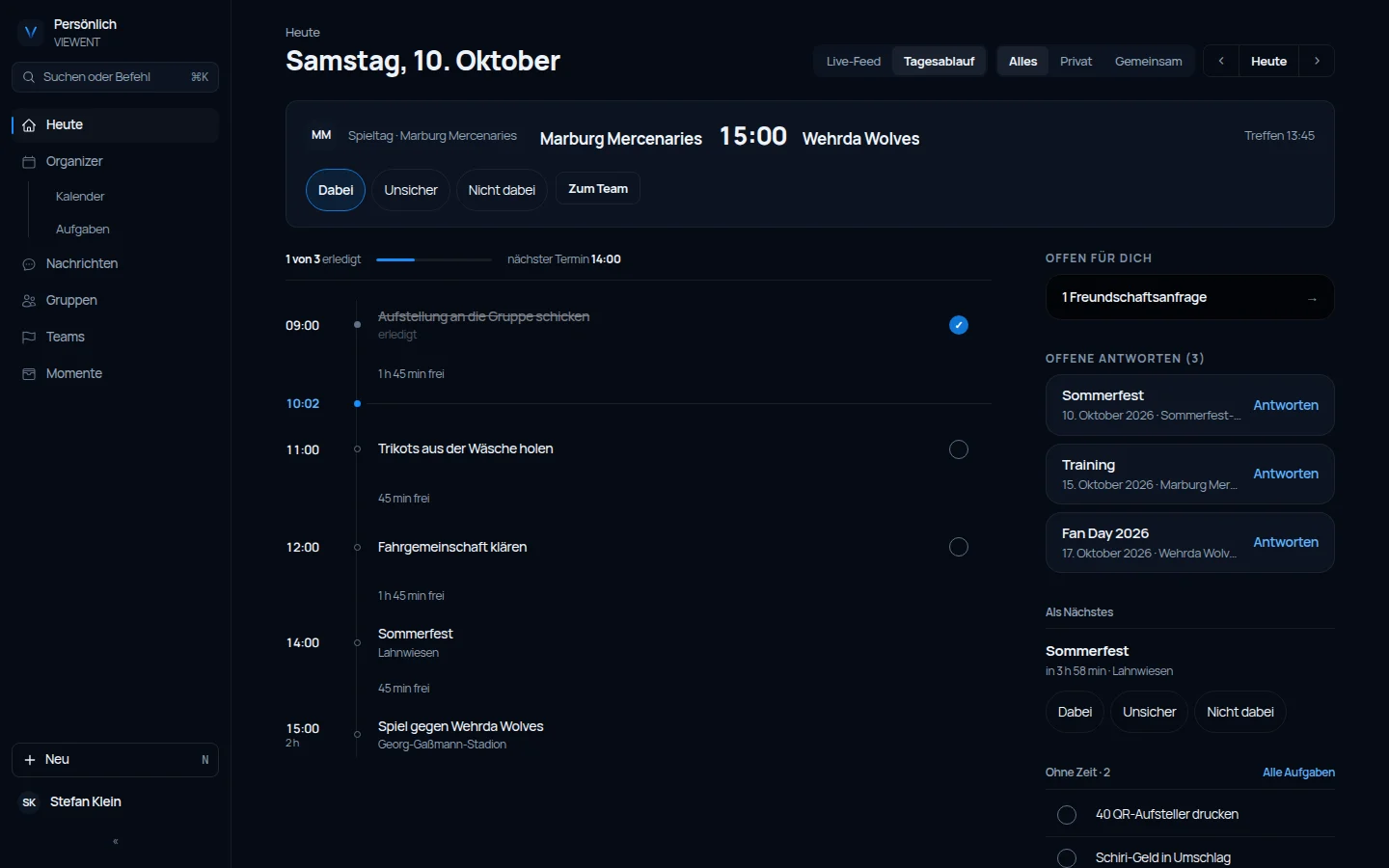This screenshot has height=868, width=1389.
Task: Mark Fahrgemeinschaft klären as done
Action: [959, 547]
